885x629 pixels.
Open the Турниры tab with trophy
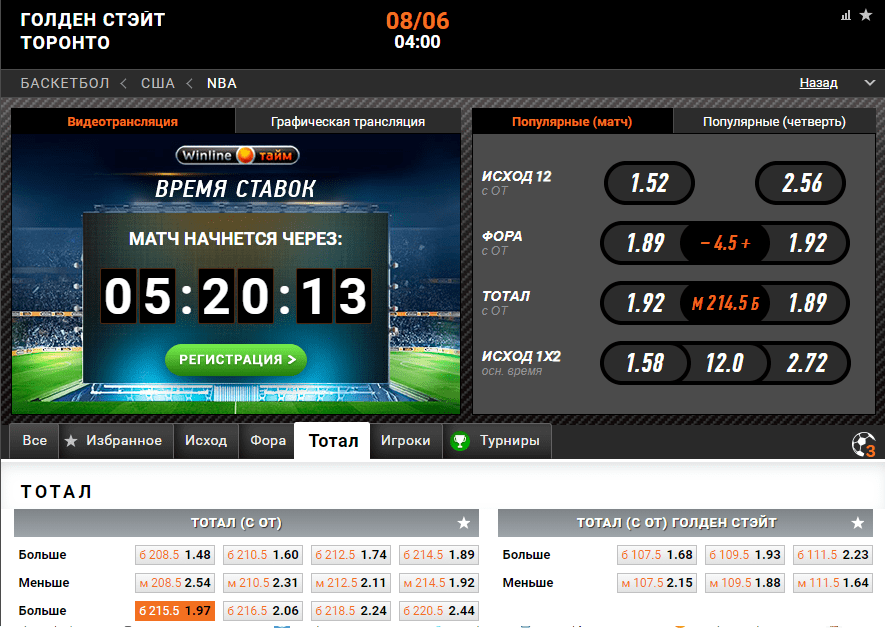[x=497, y=440]
